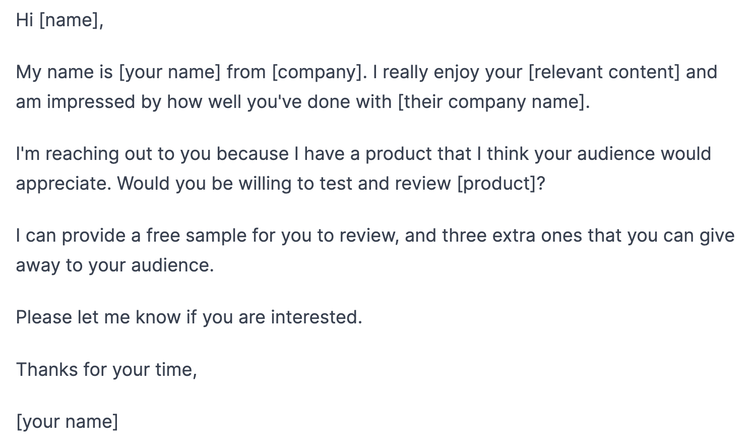Click the [name] placeholder in the greeting
Image resolution: width=750 pixels, height=447 pixels.
[71, 20]
